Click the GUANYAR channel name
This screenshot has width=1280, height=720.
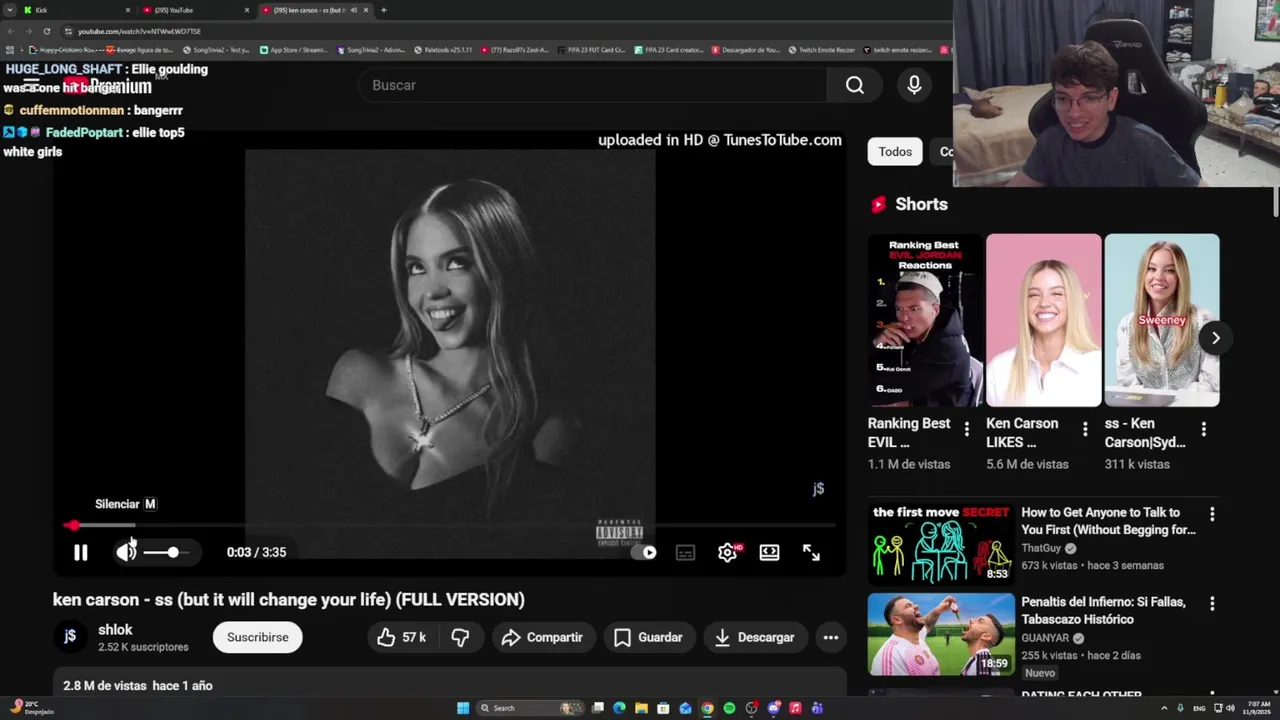pos(1045,638)
